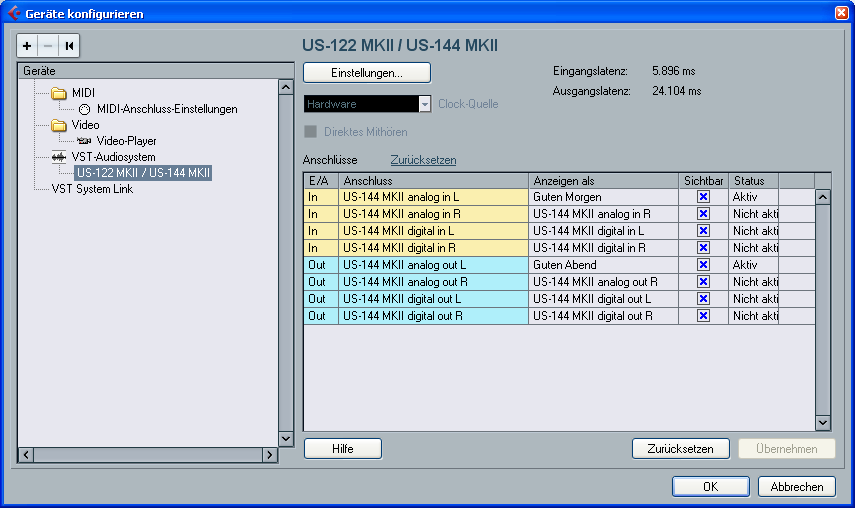855x508 pixels.
Task: Click the E/A column header
Action: click(321, 180)
